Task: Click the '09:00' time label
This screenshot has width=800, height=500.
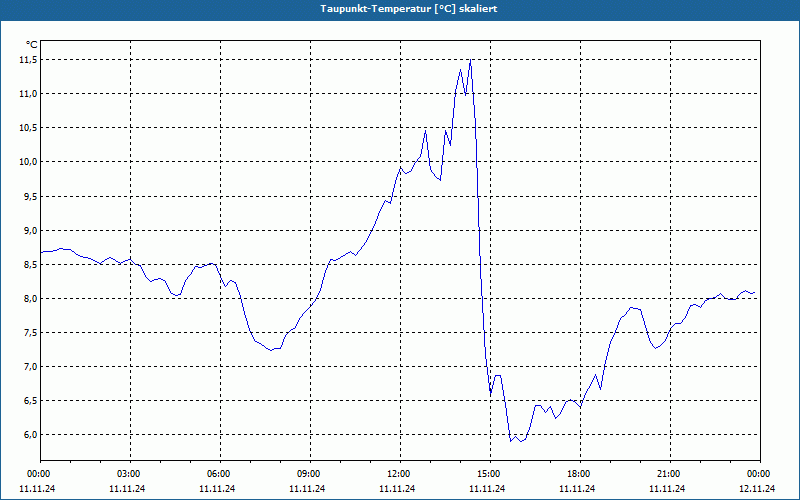Action: point(310,474)
